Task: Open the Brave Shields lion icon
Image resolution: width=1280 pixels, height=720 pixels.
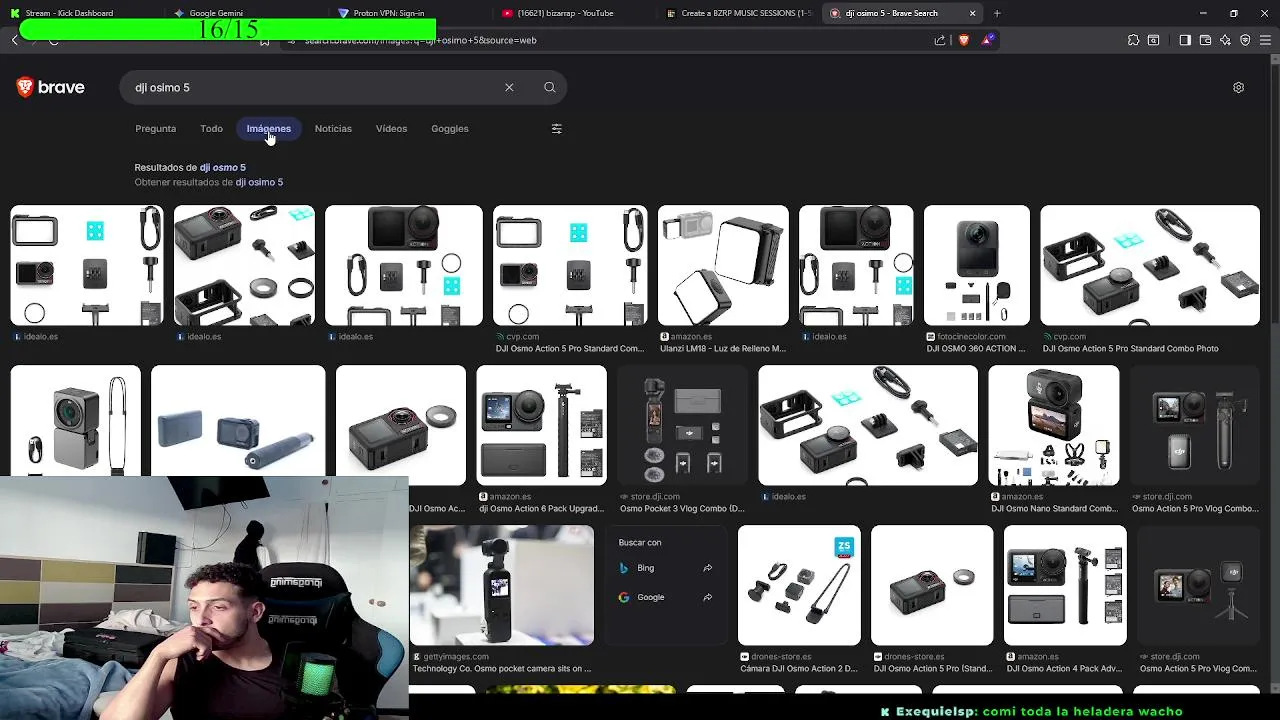Action: click(x=964, y=40)
